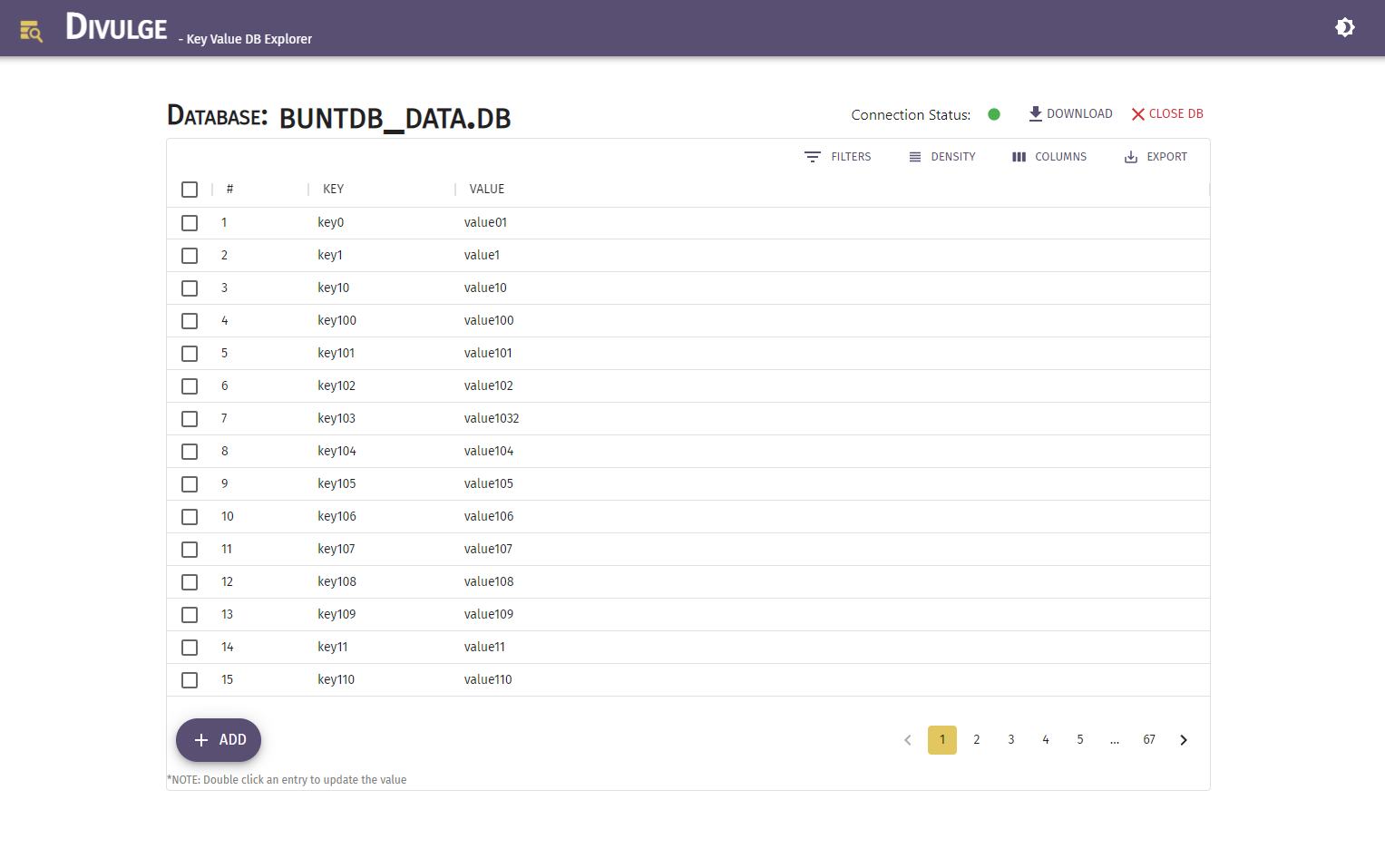Click the key107 cell
Screen dimensions: 1385x868
click(336, 550)
